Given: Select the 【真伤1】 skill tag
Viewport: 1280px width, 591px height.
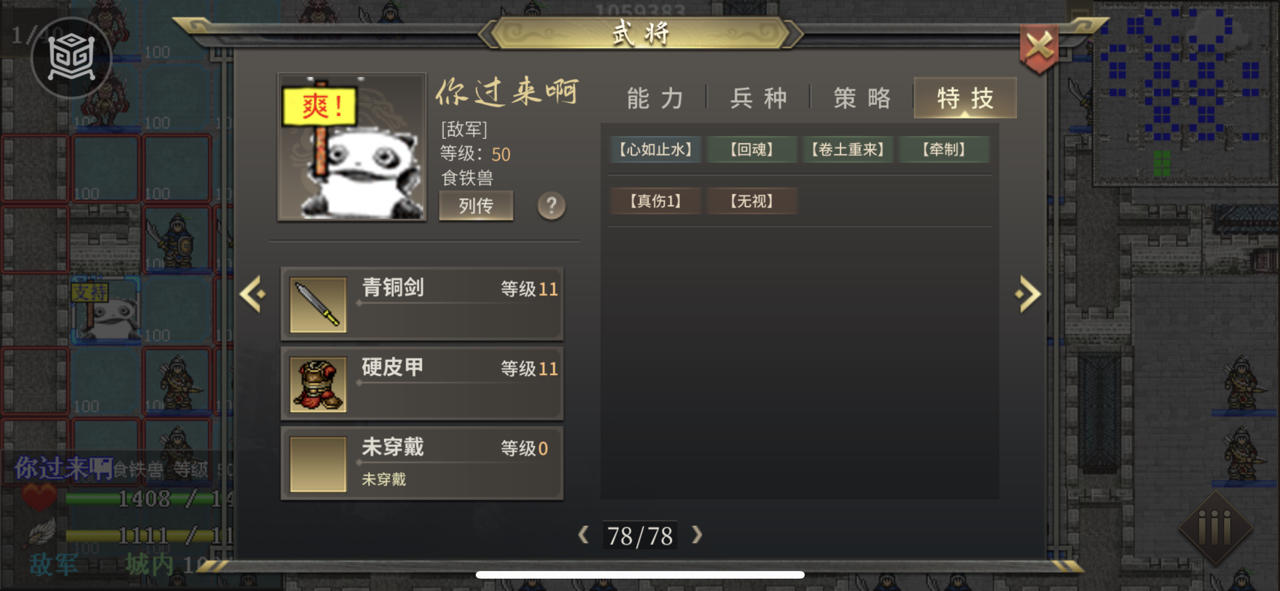Looking at the screenshot, I should pos(655,201).
